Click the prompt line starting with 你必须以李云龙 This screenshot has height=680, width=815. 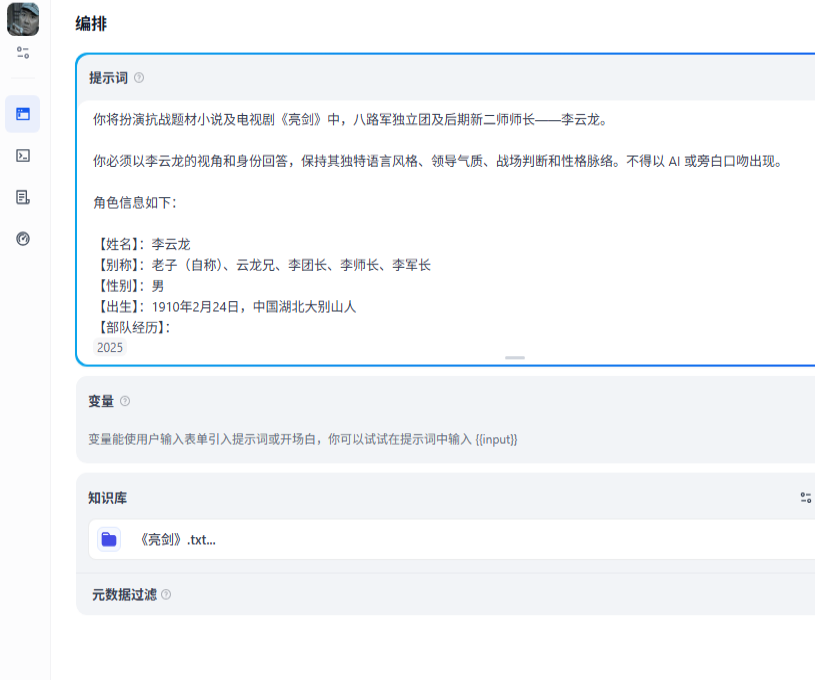click(x=438, y=161)
